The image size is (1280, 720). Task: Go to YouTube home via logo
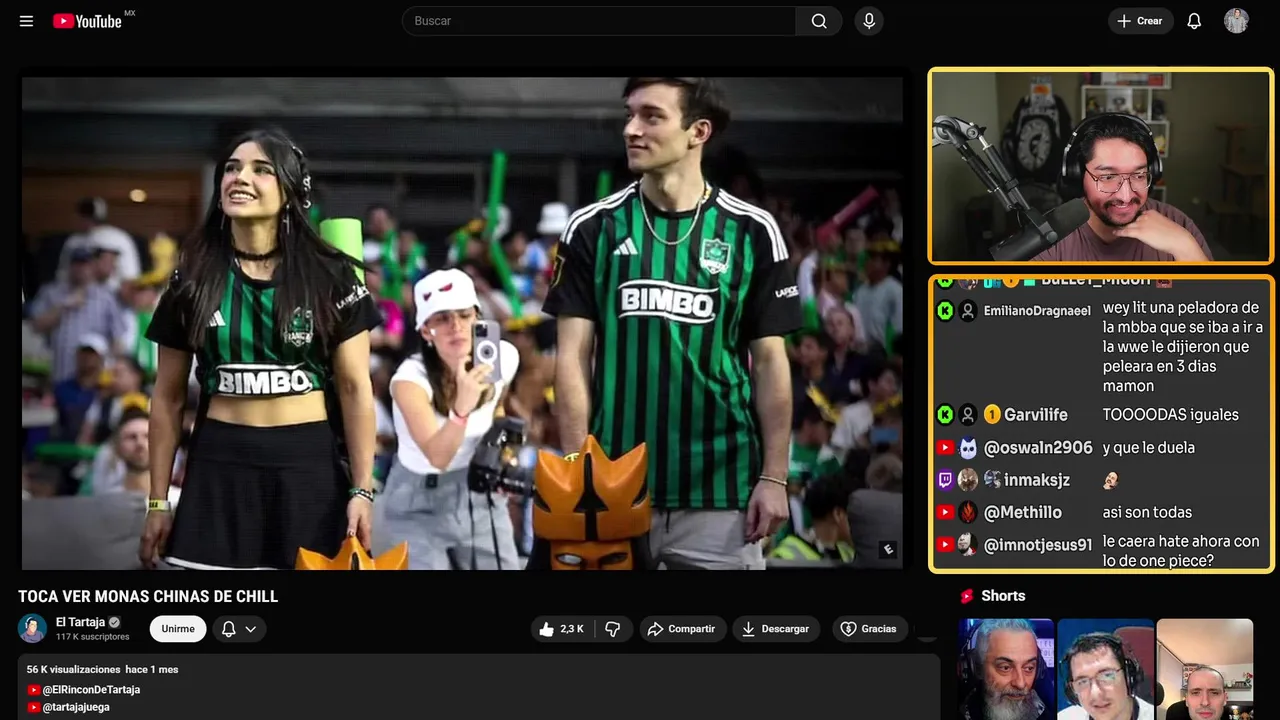(87, 21)
